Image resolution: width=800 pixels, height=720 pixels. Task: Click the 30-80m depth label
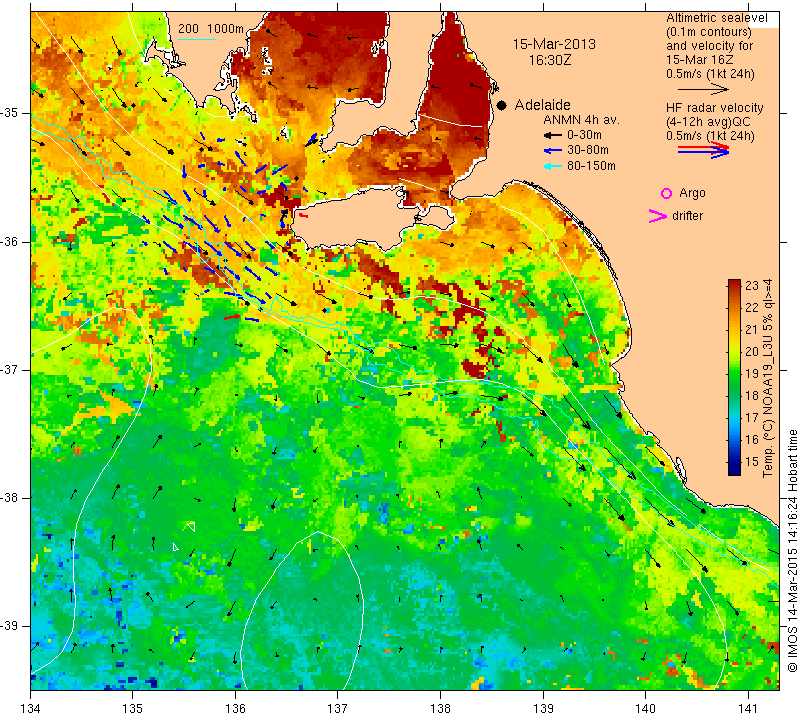point(588,150)
